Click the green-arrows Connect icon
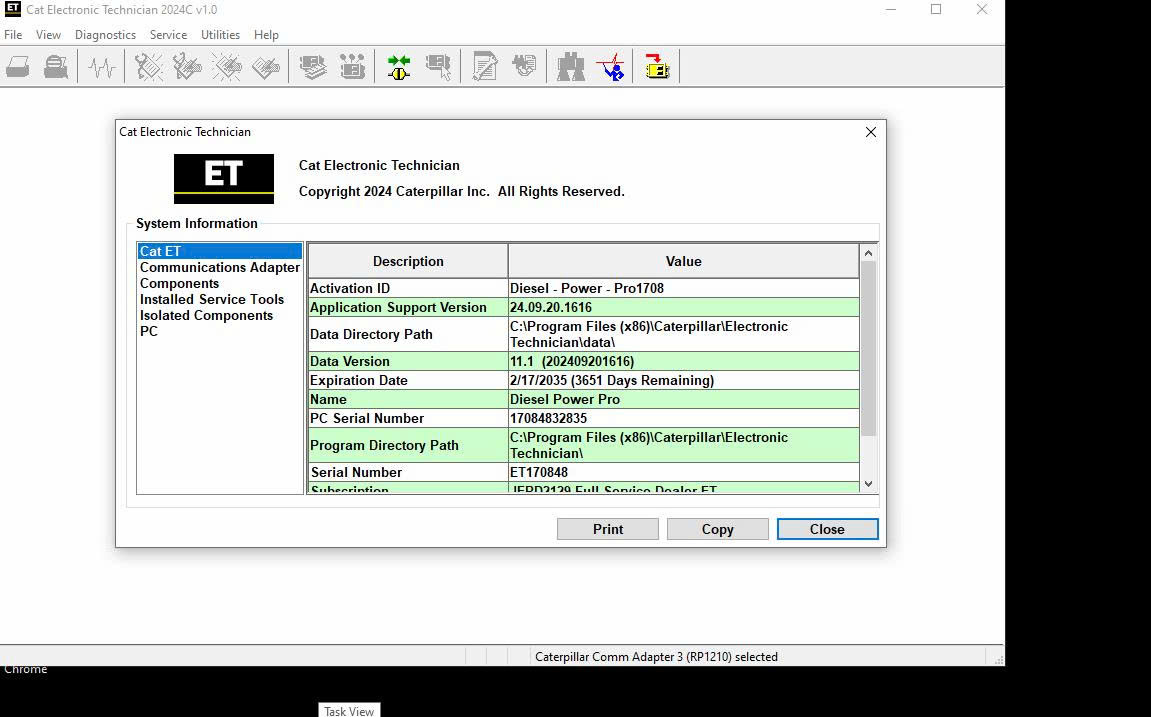1151x717 pixels. [x=399, y=67]
